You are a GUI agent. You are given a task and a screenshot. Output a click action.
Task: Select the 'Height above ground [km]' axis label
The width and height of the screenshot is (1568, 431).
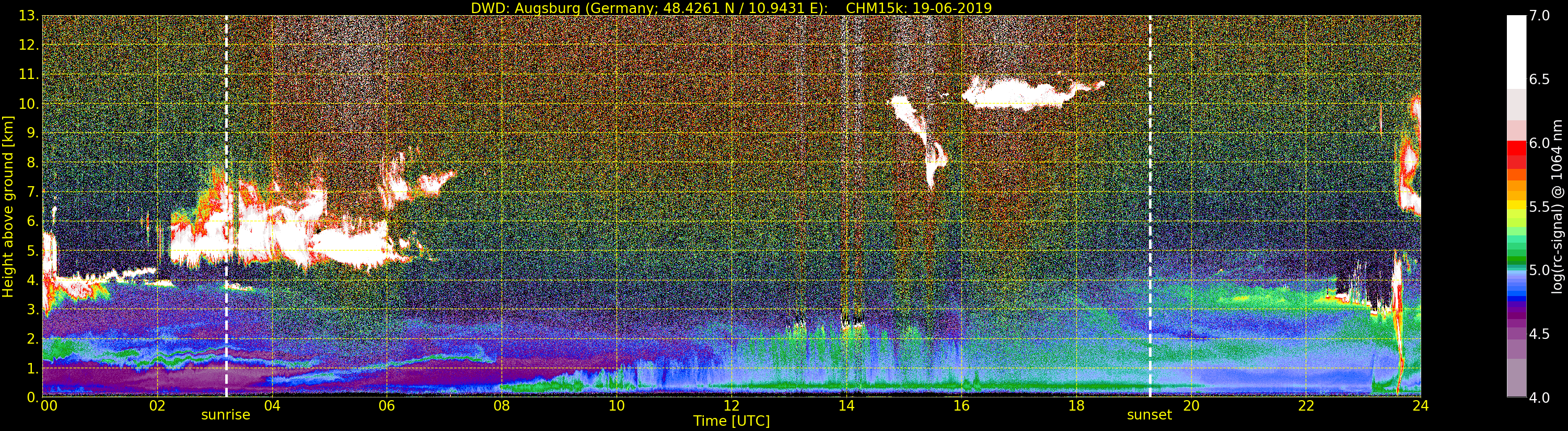[x=8, y=207]
